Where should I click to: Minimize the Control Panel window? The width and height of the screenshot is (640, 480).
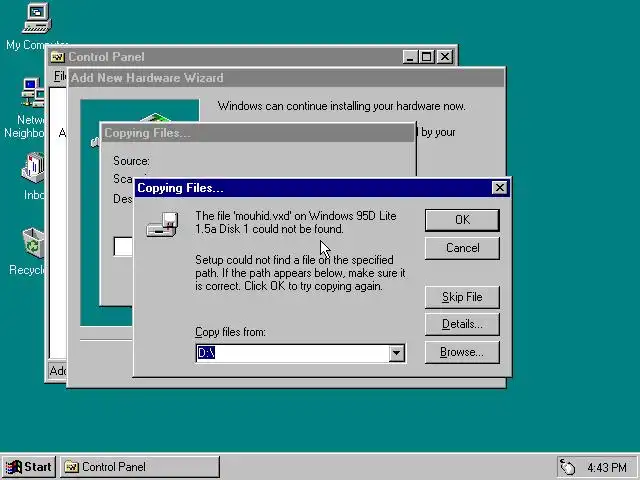pos(410,57)
